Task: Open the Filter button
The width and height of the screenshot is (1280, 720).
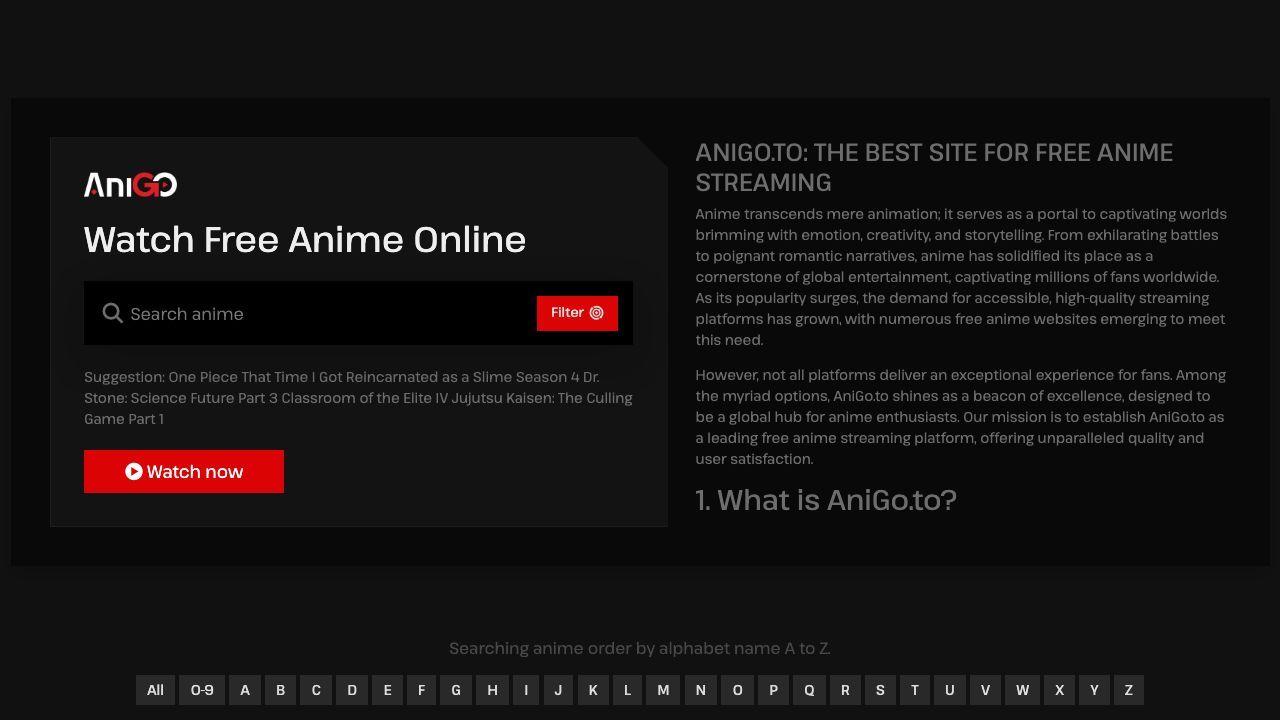Action: 577,313
